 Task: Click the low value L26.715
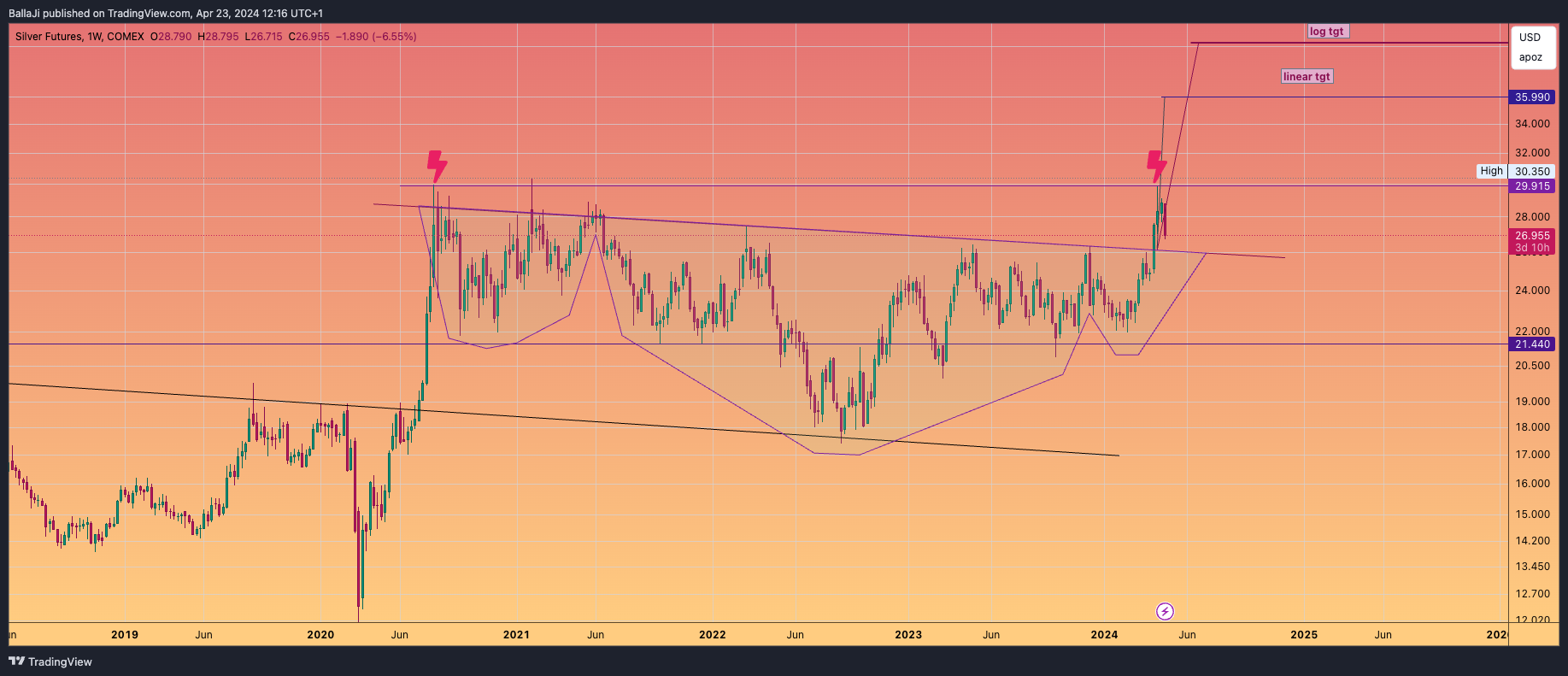pyautogui.click(x=263, y=37)
